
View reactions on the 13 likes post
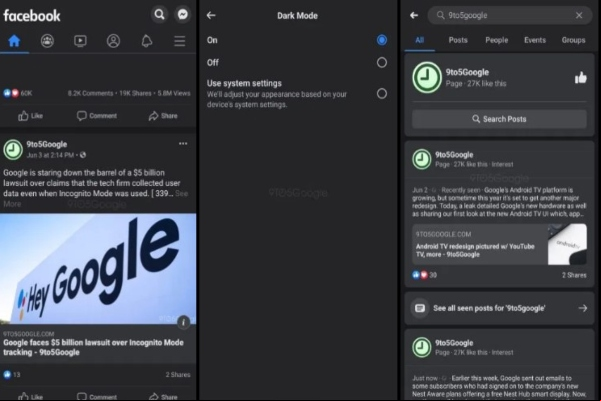click(x=11, y=375)
